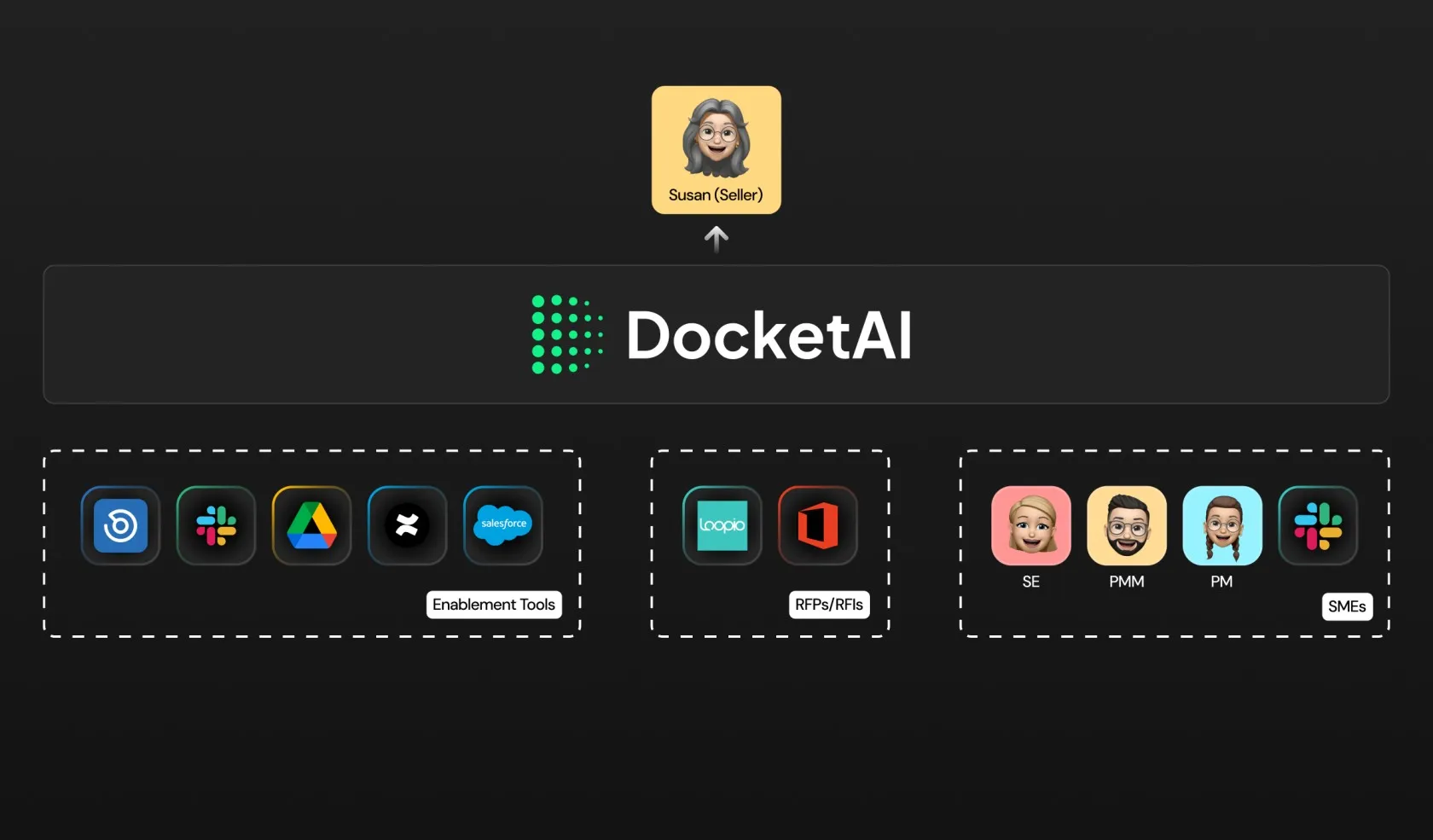1433x840 pixels.
Task: Open the Slack icon in Enablement Tools
Action: tap(216, 525)
